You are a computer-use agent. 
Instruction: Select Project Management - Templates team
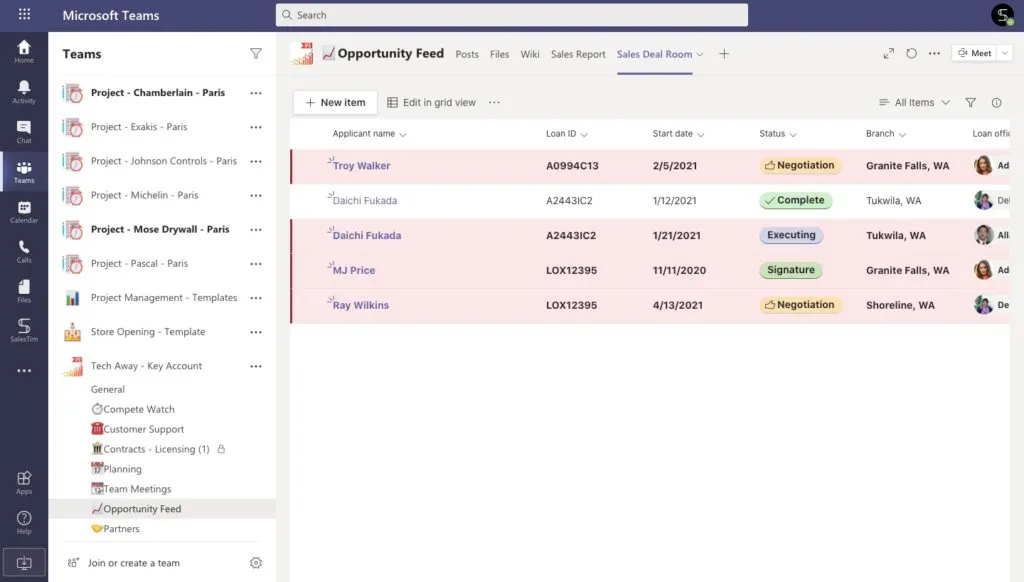click(x=164, y=298)
